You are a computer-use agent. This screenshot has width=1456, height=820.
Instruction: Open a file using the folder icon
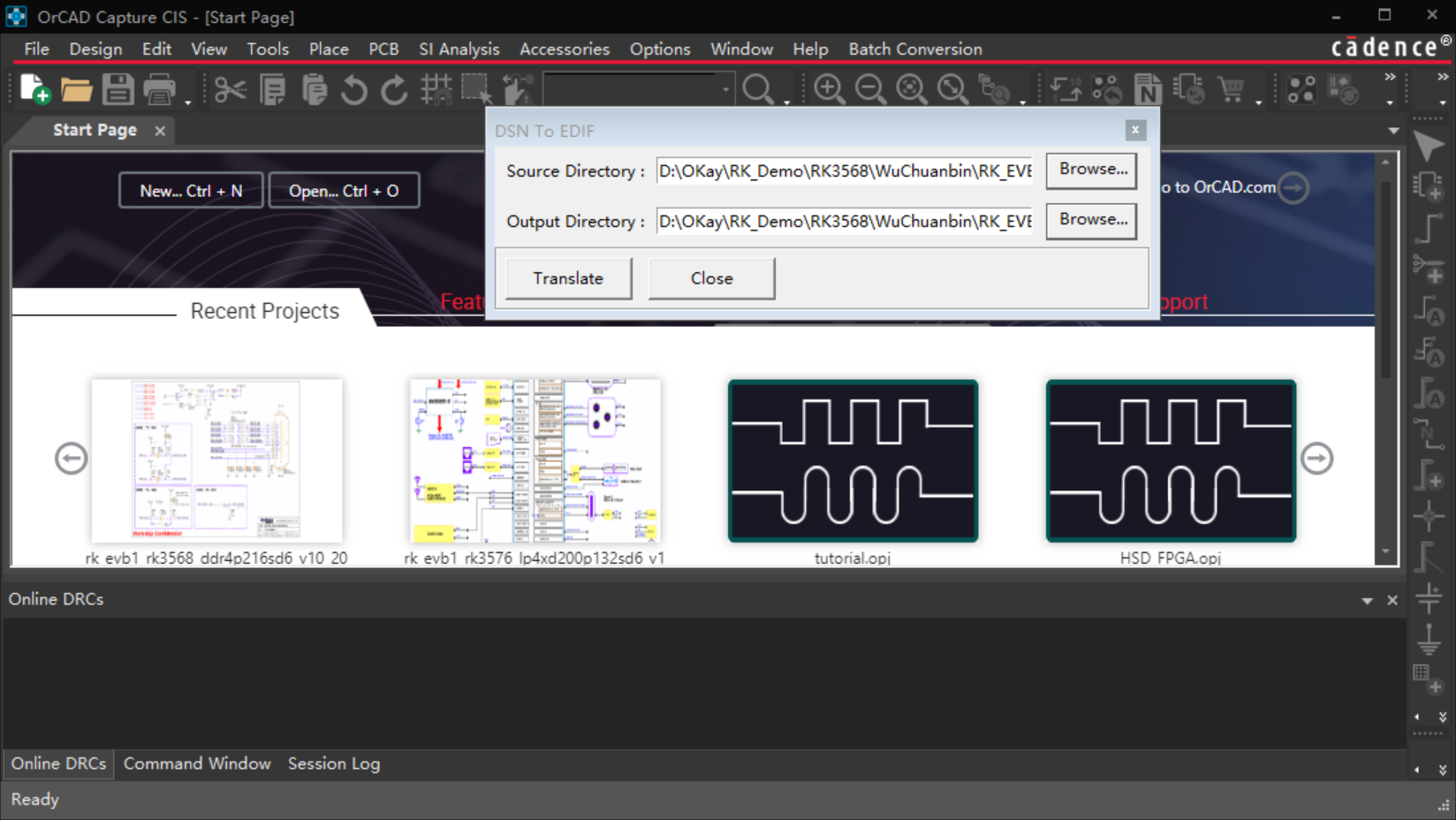pos(77,89)
